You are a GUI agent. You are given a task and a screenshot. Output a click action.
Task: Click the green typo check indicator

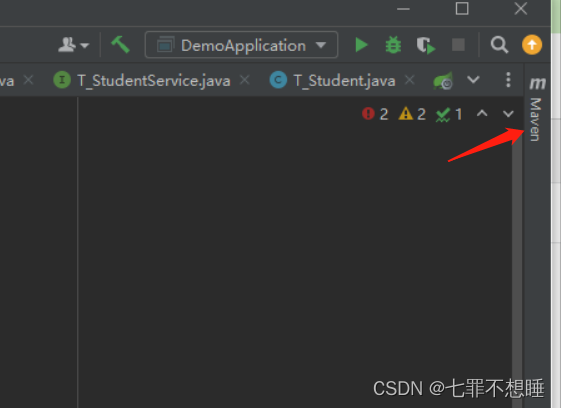pyautogui.click(x=449, y=115)
